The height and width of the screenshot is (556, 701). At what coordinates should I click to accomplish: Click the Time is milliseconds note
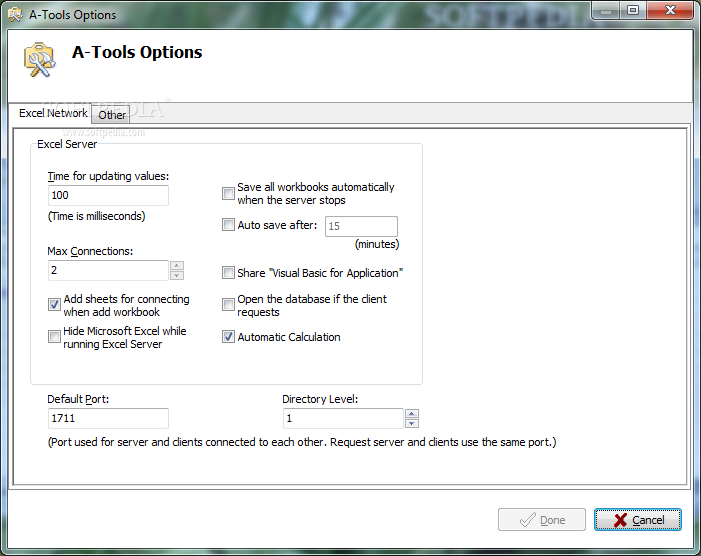tap(97, 216)
